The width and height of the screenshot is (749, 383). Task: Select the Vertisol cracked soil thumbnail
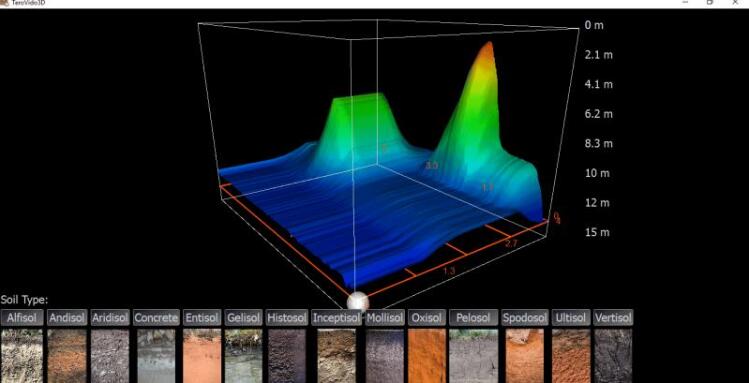tap(613, 356)
